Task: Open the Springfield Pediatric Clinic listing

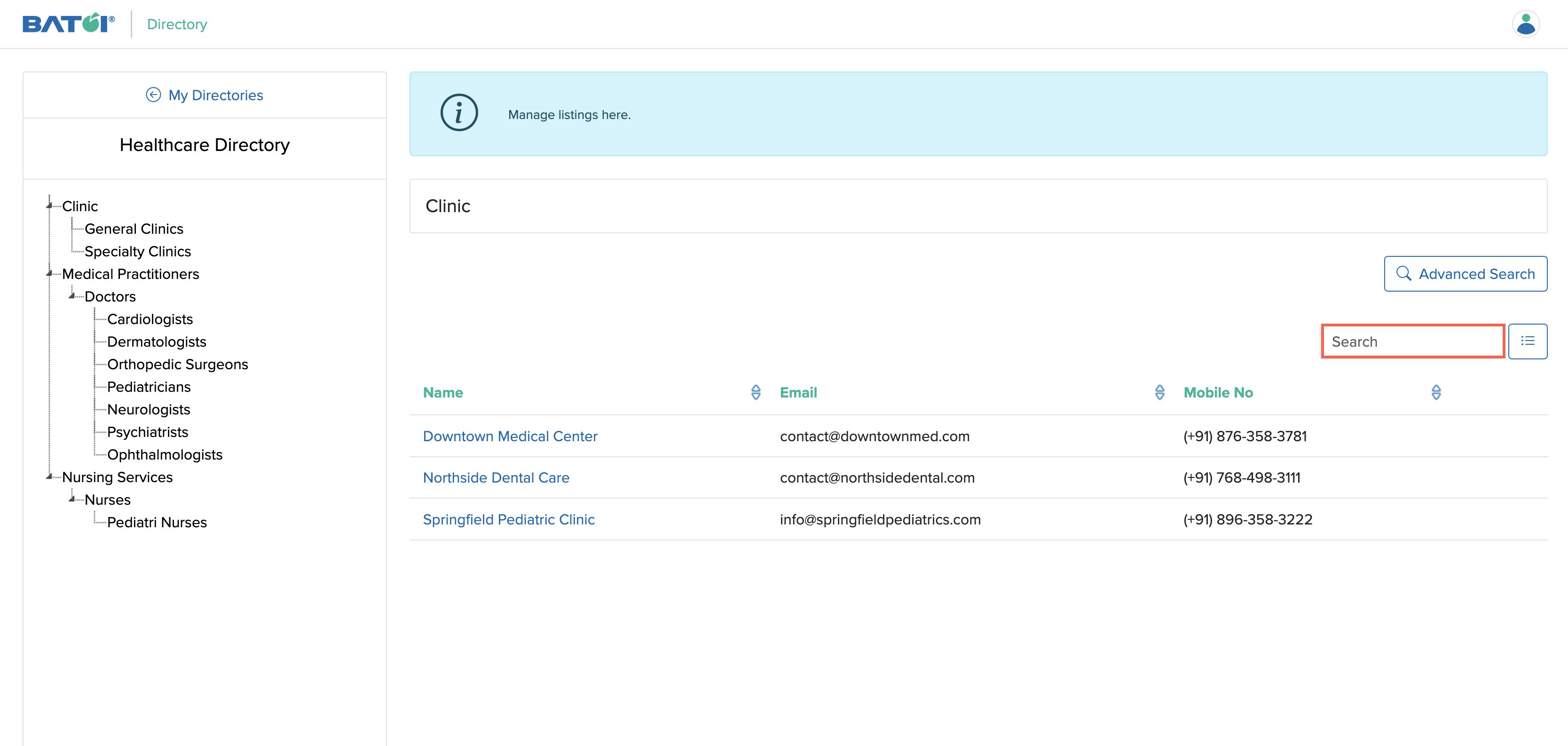Action: pos(509,519)
